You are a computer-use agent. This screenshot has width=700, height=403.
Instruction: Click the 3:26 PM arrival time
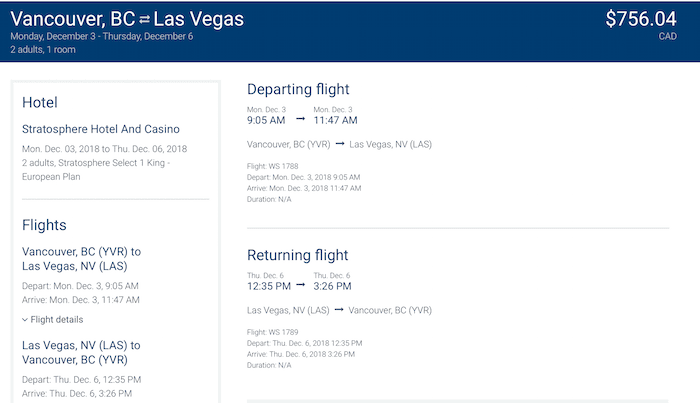point(332,286)
